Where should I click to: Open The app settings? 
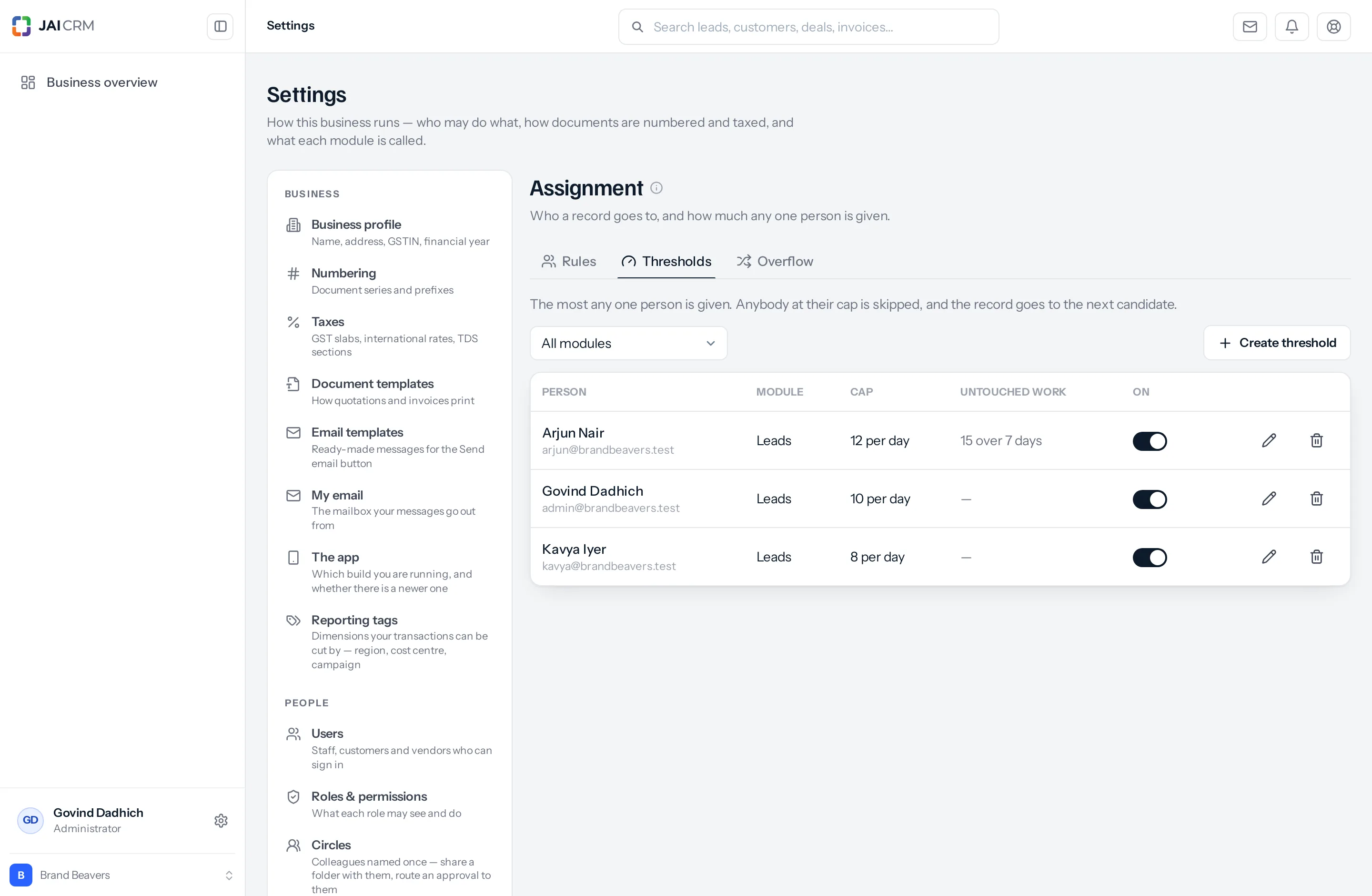click(390, 572)
